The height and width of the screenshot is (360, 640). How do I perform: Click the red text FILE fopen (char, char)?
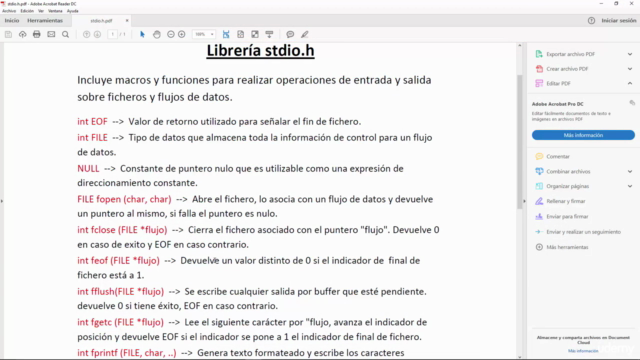click(x=124, y=200)
